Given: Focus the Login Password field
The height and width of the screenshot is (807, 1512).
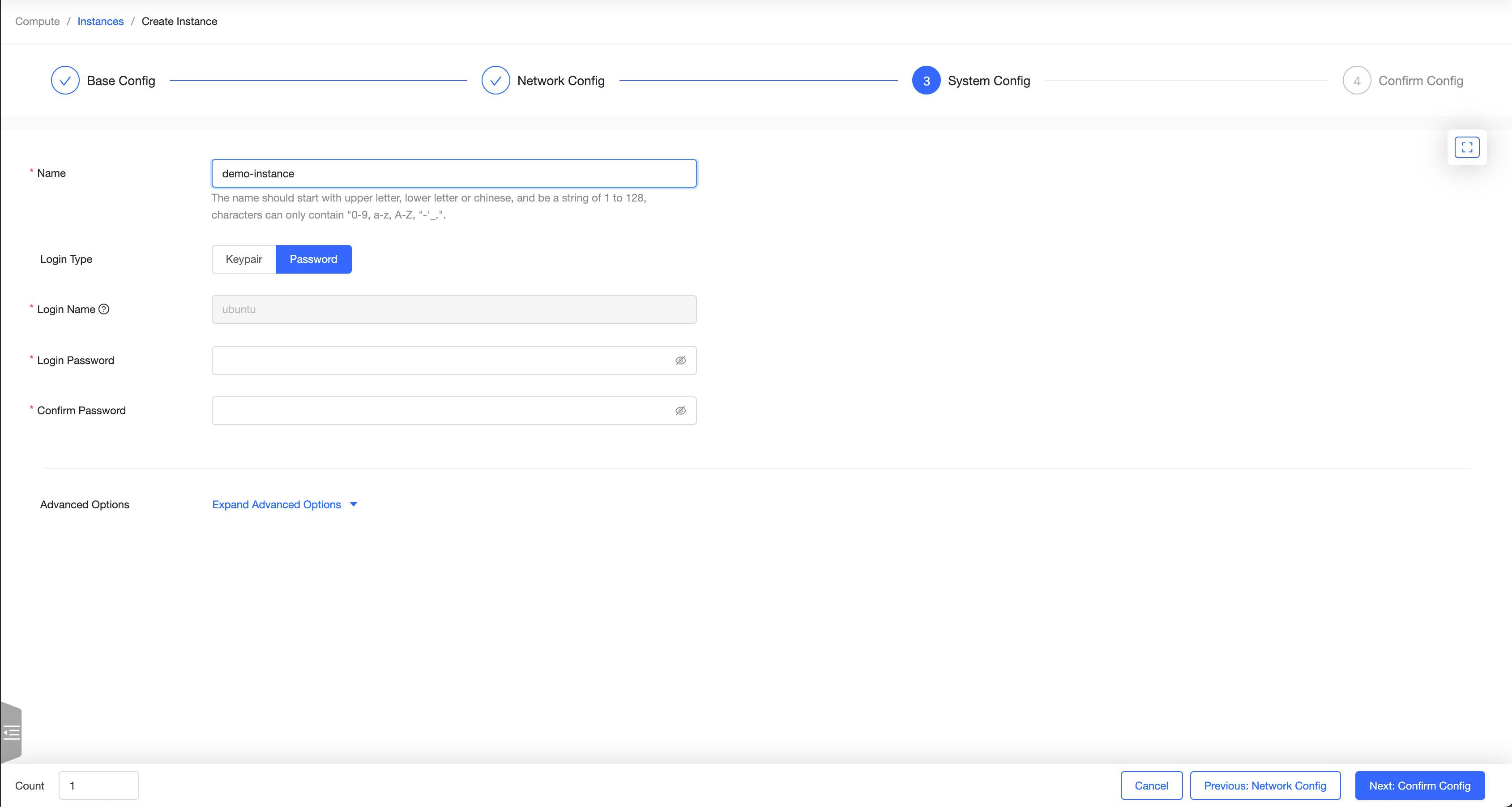Looking at the screenshot, I should [x=440, y=360].
